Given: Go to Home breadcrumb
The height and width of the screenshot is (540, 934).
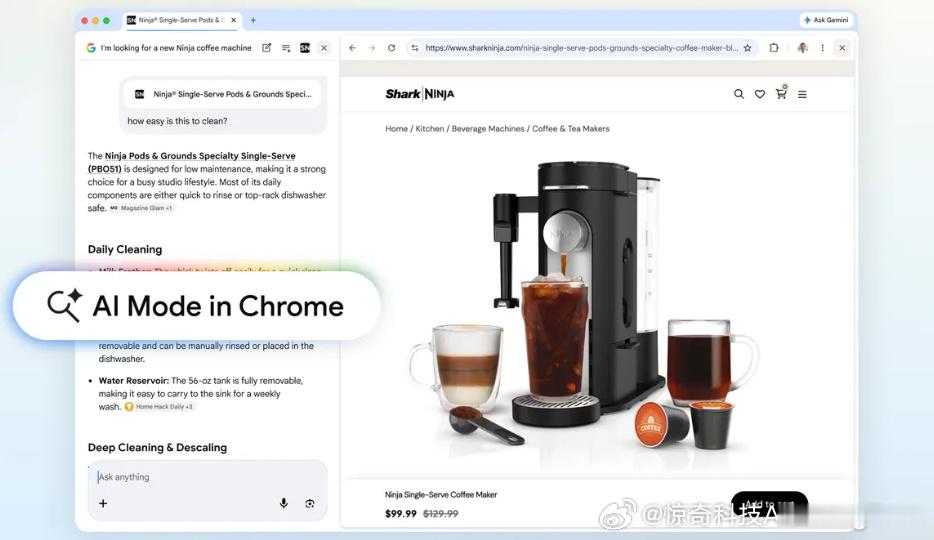Looking at the screenshot, I should point(396,129).
